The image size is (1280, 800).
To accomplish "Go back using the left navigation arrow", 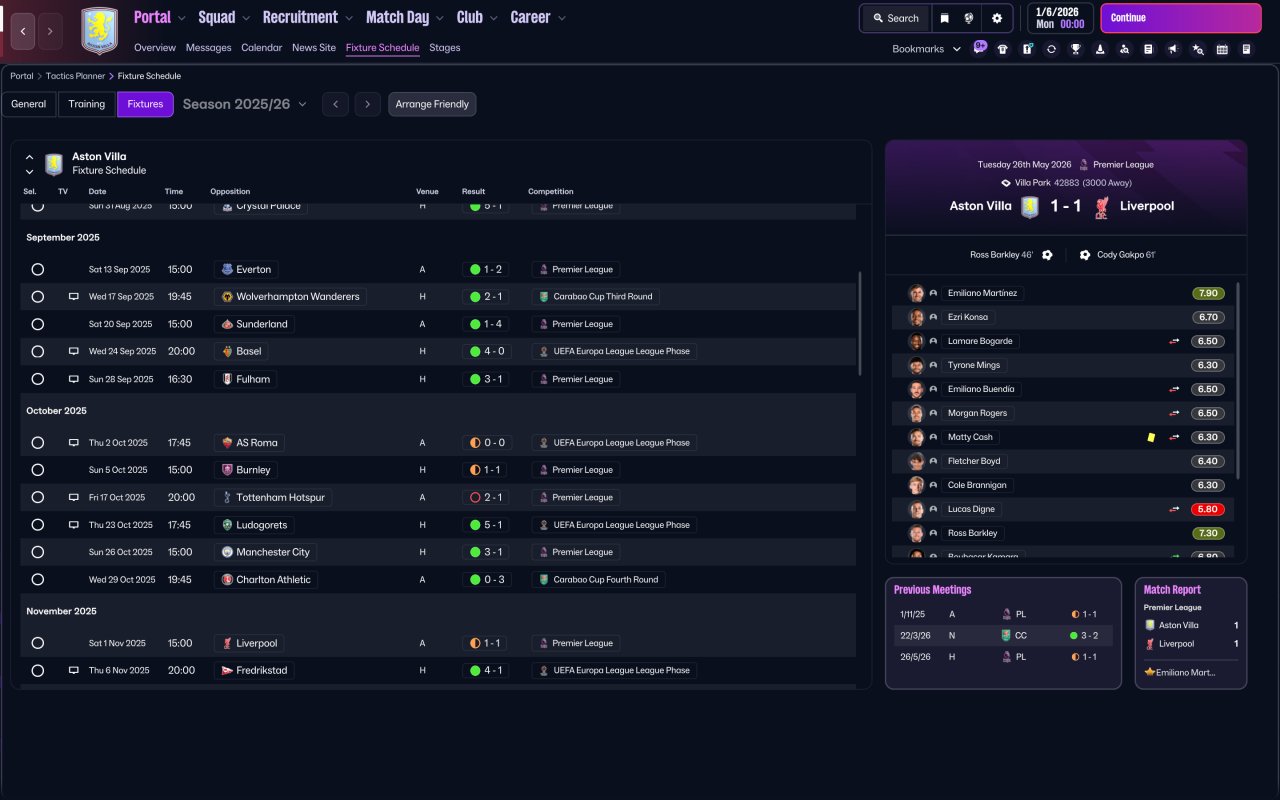I will point(24,31).
